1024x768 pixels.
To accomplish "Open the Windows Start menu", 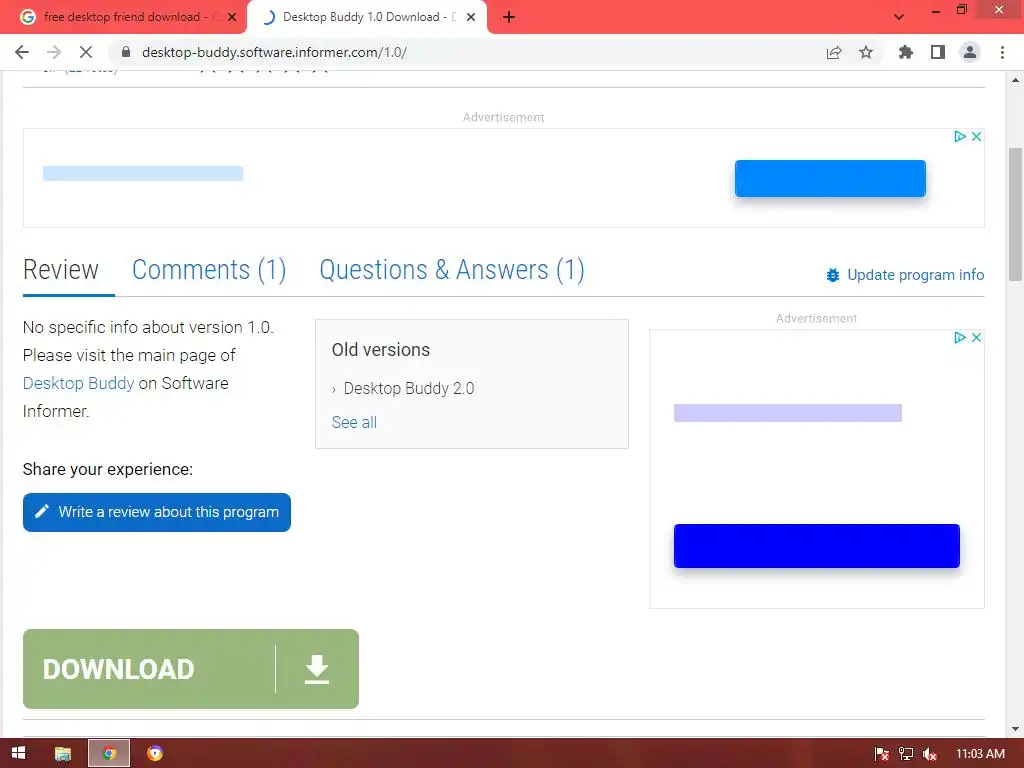I will coord(19,753).
